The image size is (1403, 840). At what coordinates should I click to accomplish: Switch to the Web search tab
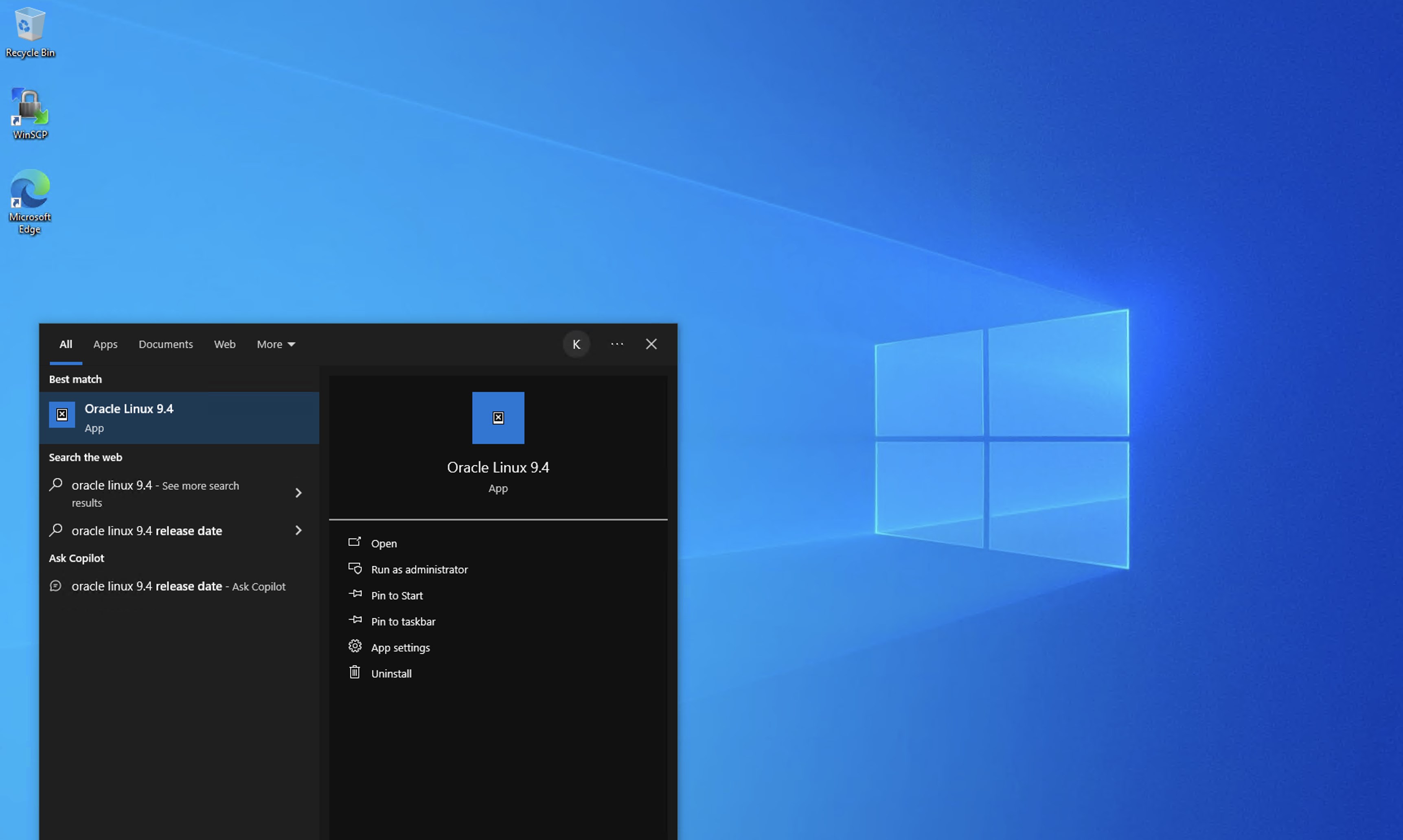(x=224, y=344)
